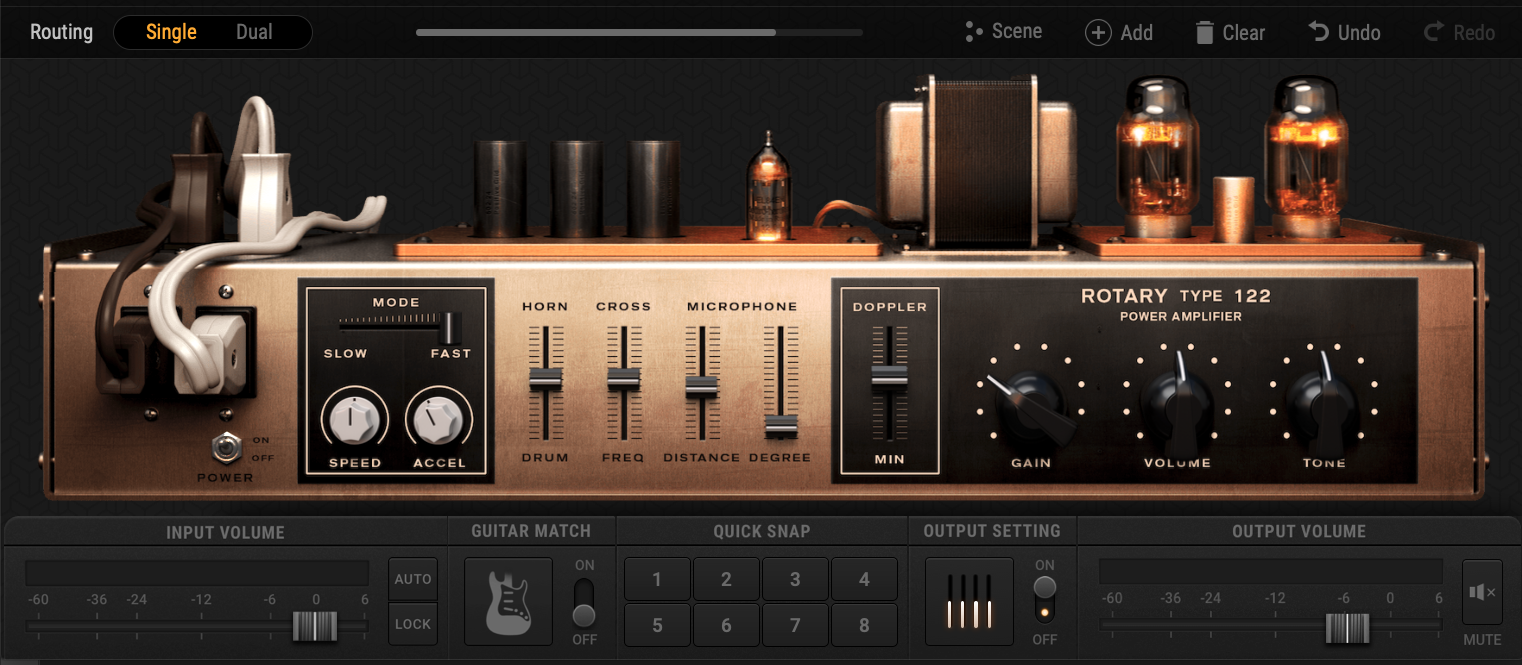Click the Lock input volume button
This screenshot has width=1522, height=665.
pyautogui.click(x=413, y=624)
